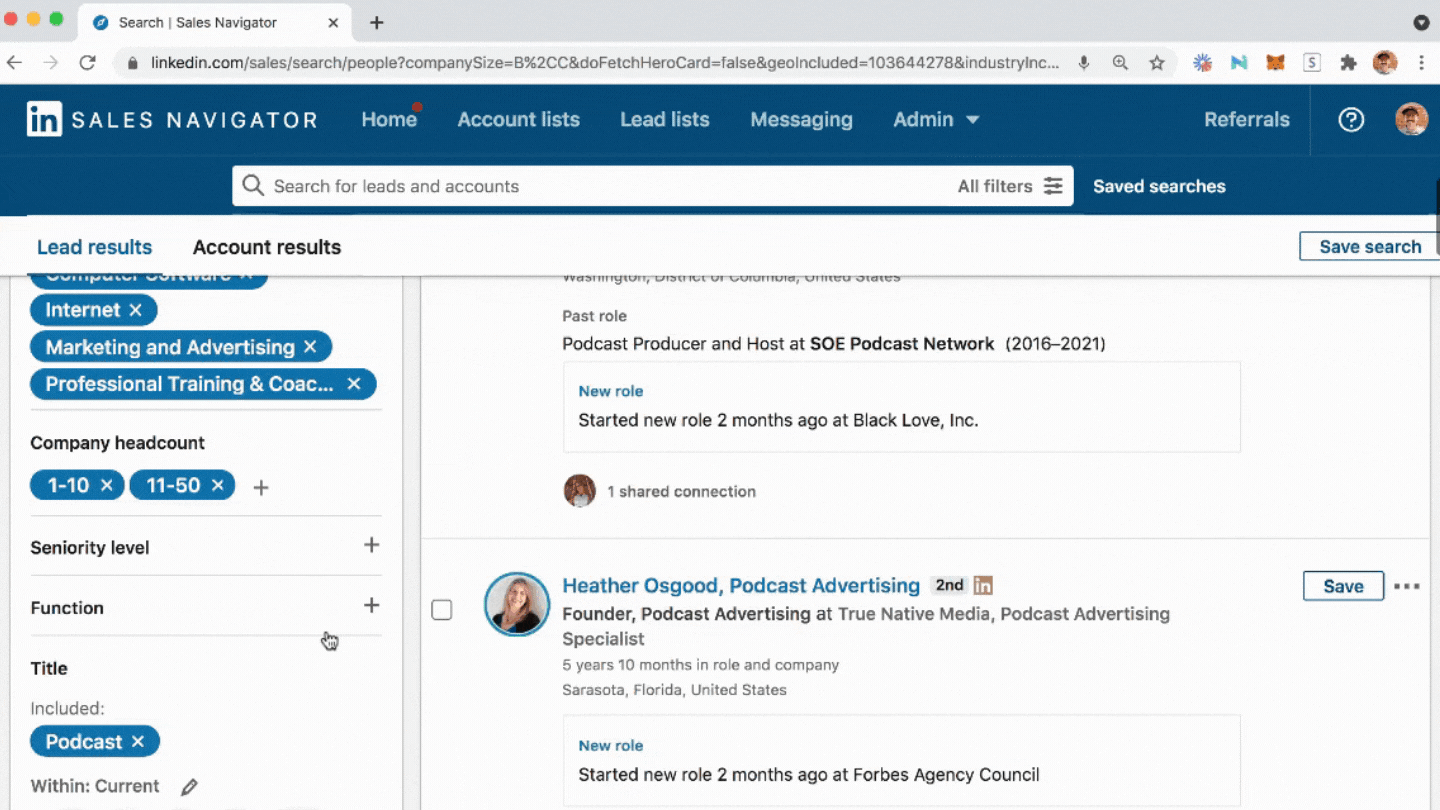Switch to Account results tab

[x=267, y=247]
